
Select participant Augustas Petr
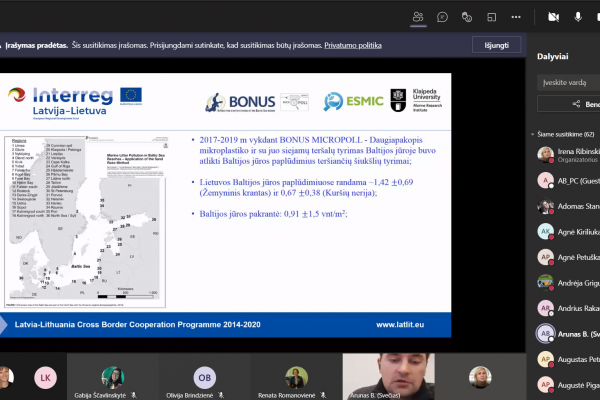click(568, 359)
